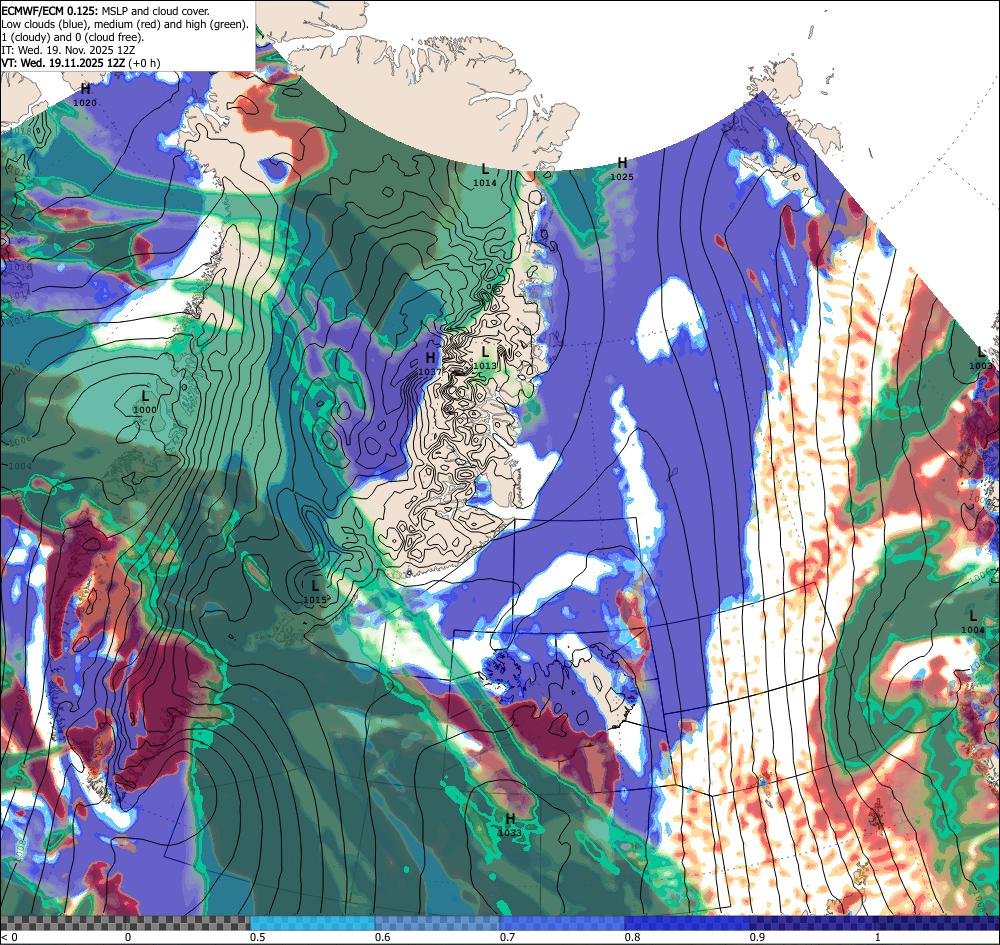Click the 'IT: Wed. 19. Nov. 2025 12Z' line
1000x945 pixels.
[x=68, y=50]
